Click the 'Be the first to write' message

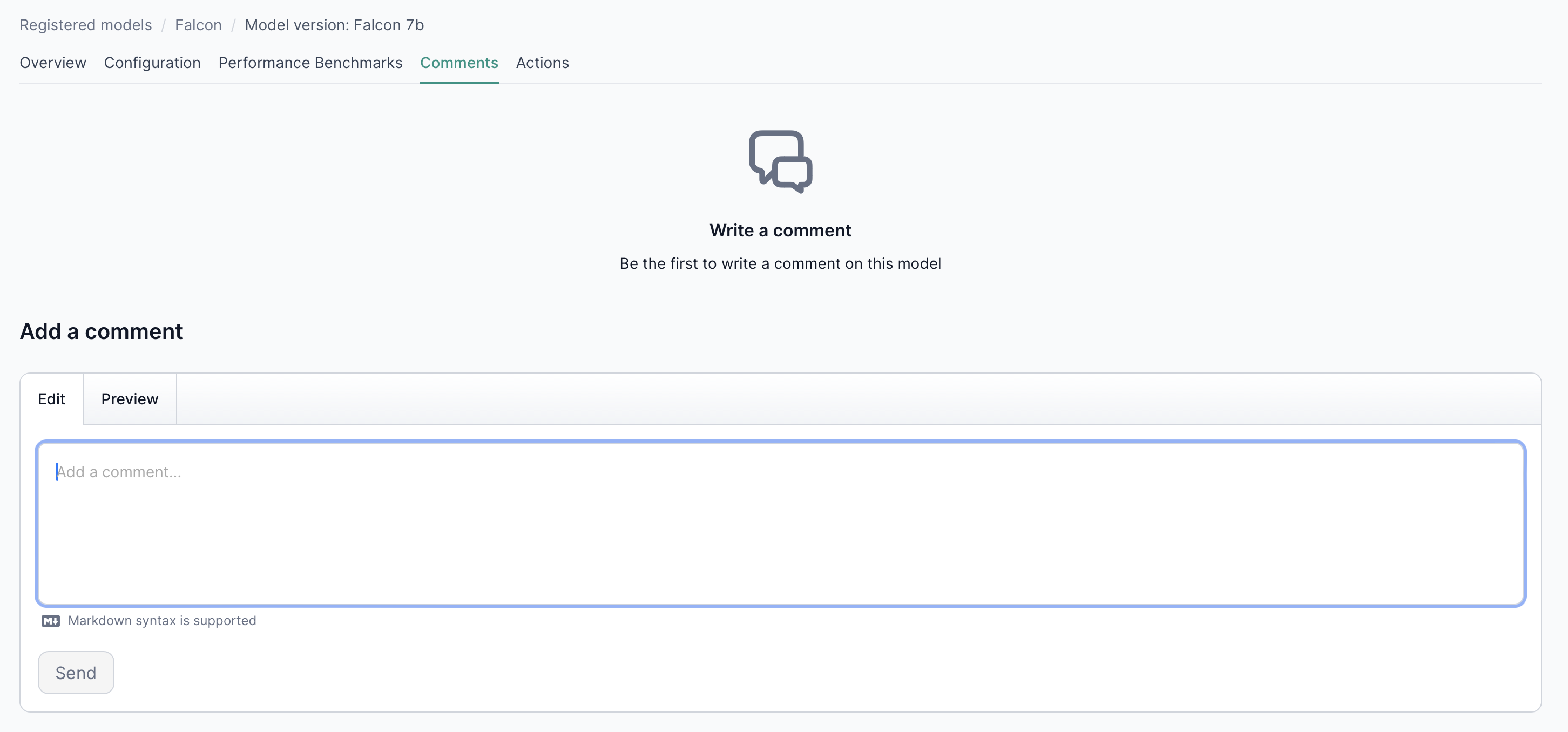[780, 263]
